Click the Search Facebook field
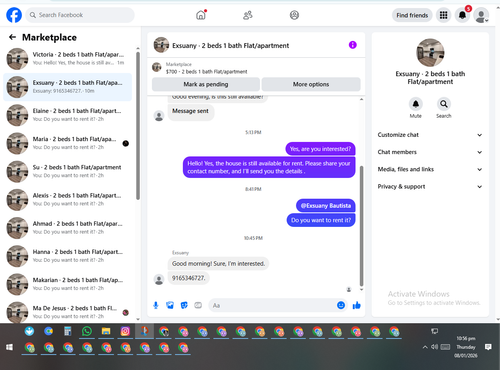Screen dimensions: 500x370 (x=80, y=15)
